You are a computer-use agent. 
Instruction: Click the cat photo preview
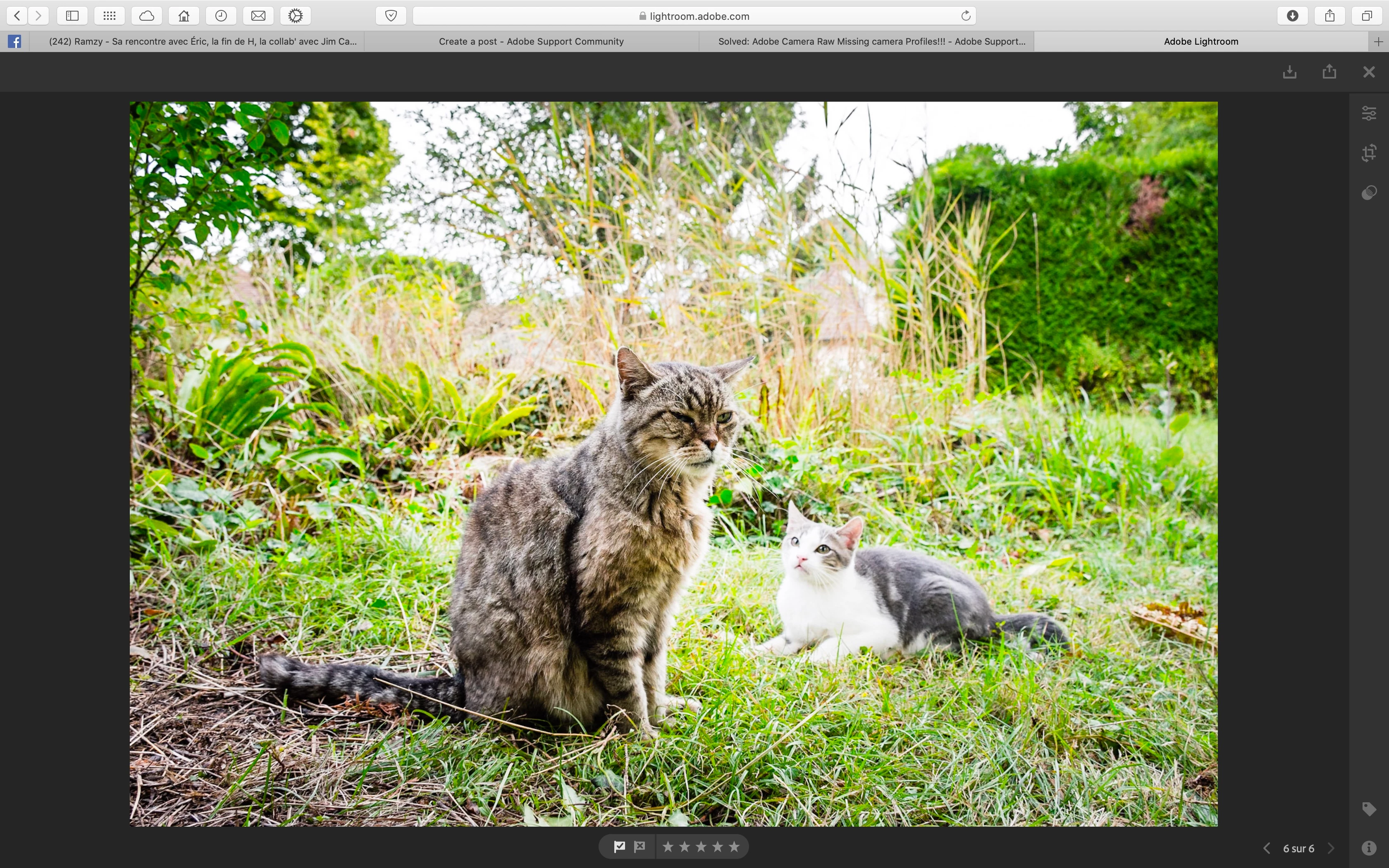pyautogui.click(x=673, y=464)
